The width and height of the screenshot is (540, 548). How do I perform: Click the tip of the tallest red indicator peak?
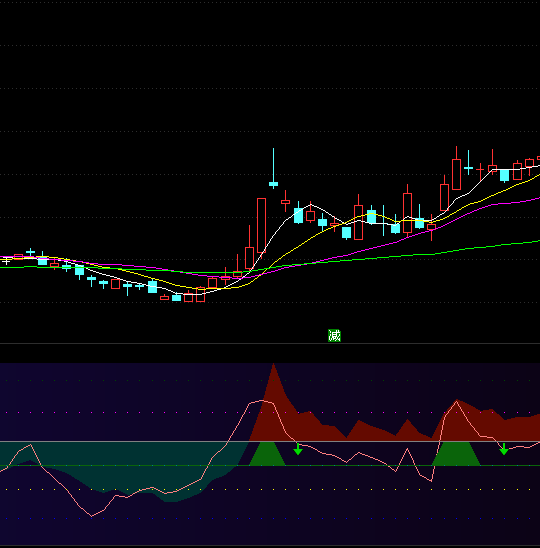273,365
